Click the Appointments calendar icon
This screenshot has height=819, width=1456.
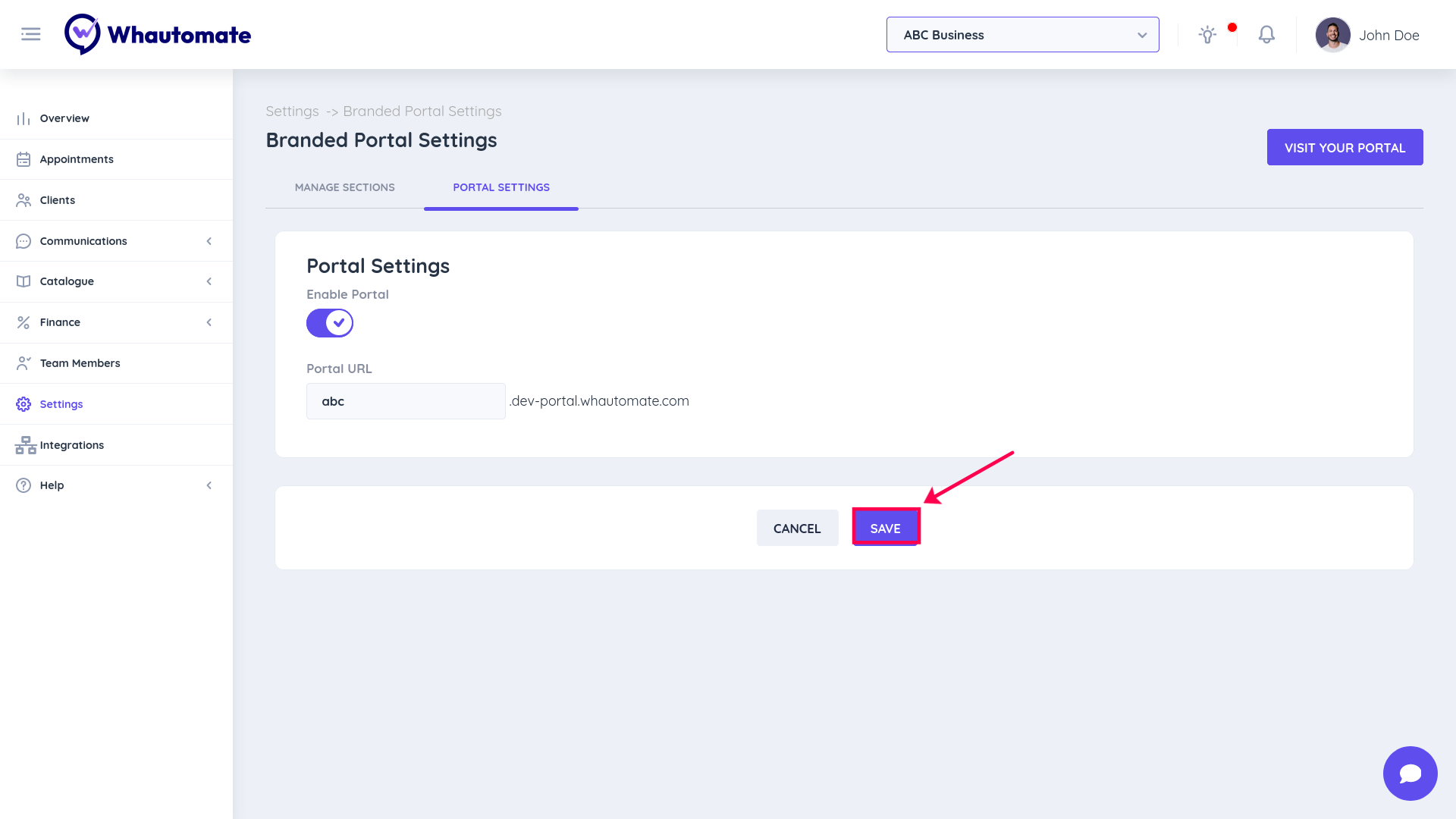pos(24,159)
